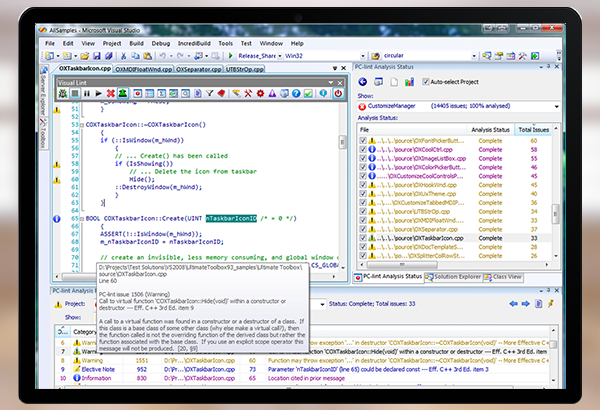The width and height of the screenshot is (600, 410).
Task: Select the OXDocTemplateS row in the file list
Action: point(454,247)
